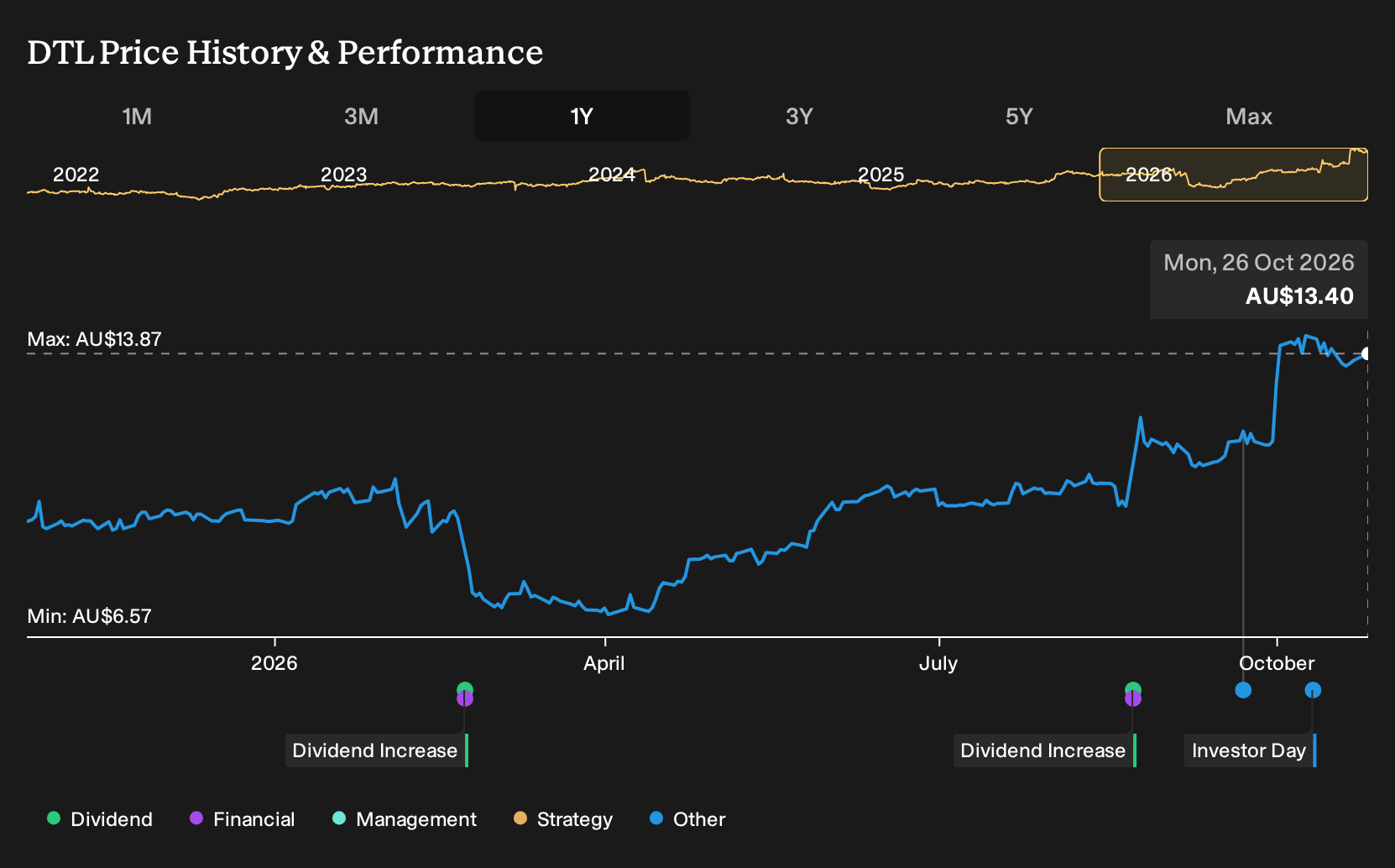1395x868 pixels.
Task: Open the Dividend Increase label near September
Action: [x=1045, y=750]
